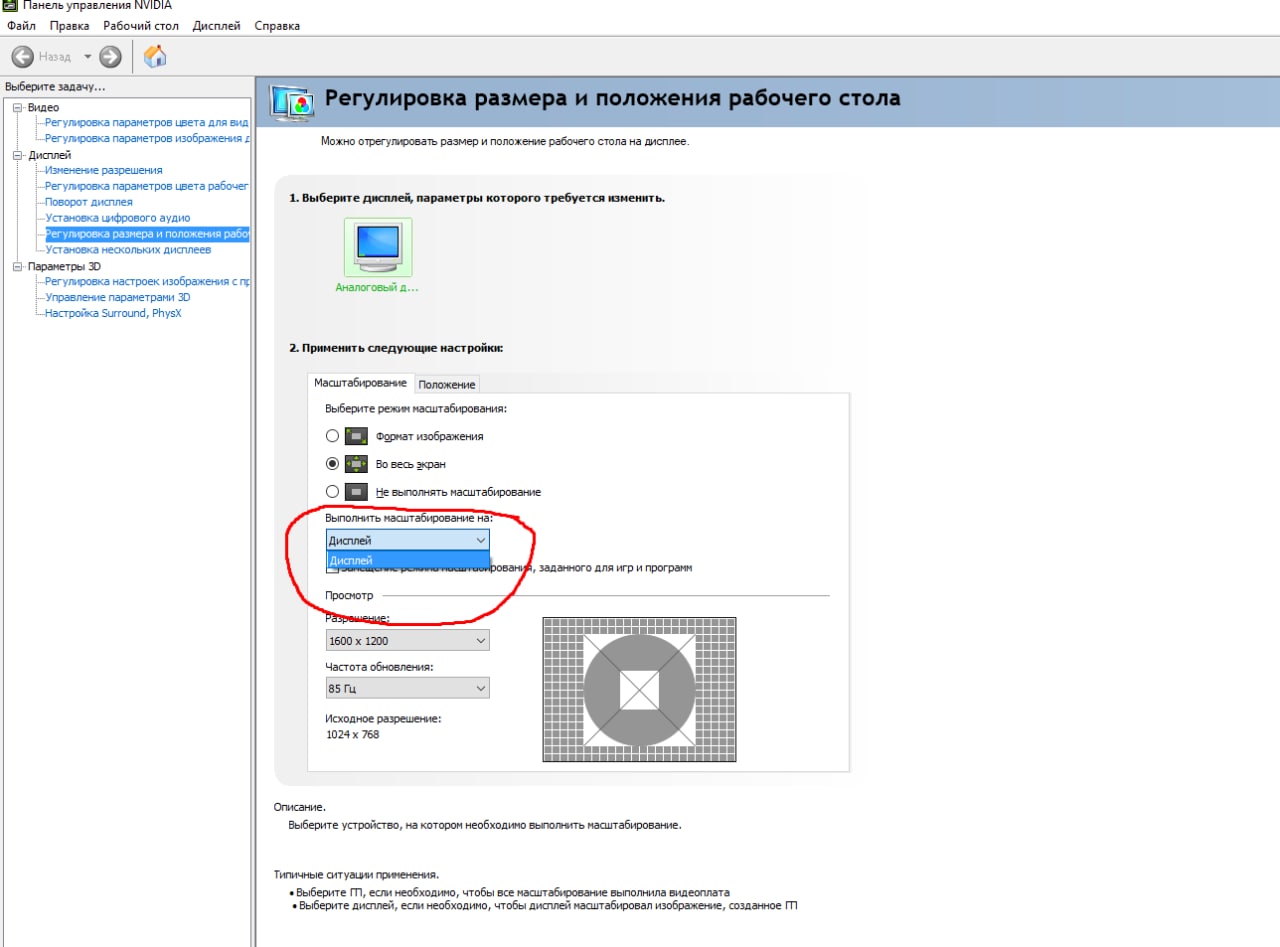Select the 'Во весь экран' radio button
The image size is (1280, 947).
(x=332, y=464)
